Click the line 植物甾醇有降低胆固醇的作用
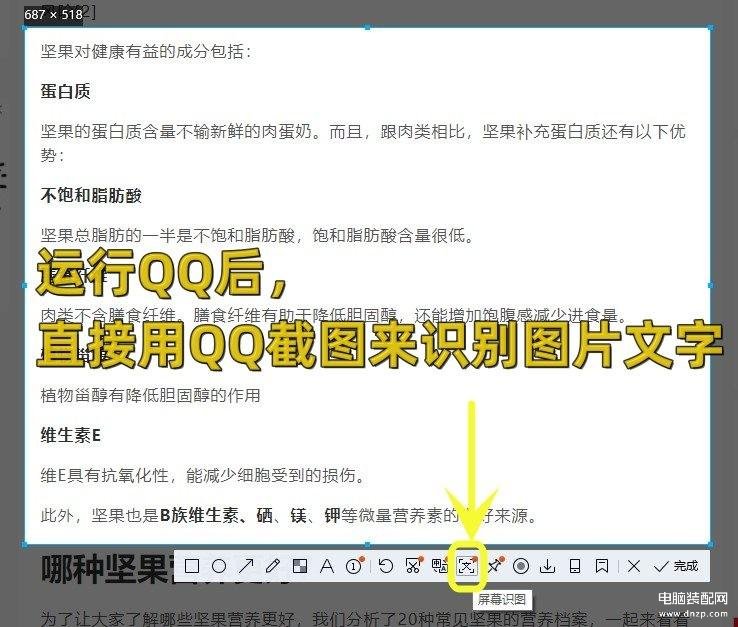 tap(151, 395)
